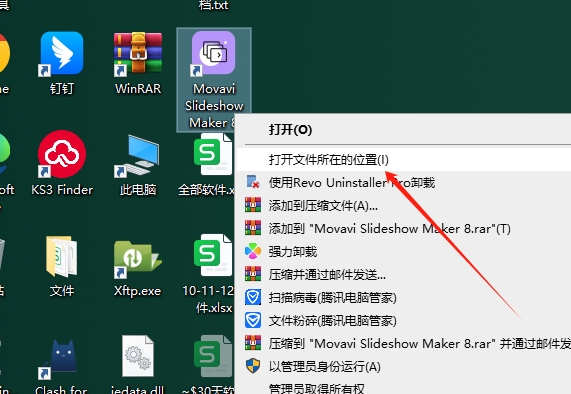This screenshot has height=394, width=571.
Task: Select the 全部软件 spreadsheet file icon
Action: (x=213, y=154)
